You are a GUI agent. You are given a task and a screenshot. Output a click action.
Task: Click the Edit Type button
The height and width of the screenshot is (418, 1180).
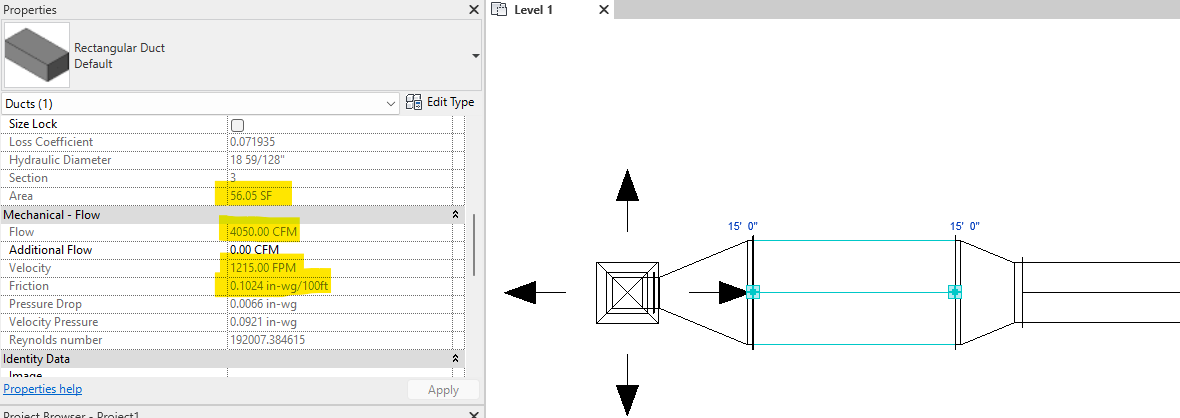pos(440,102)
